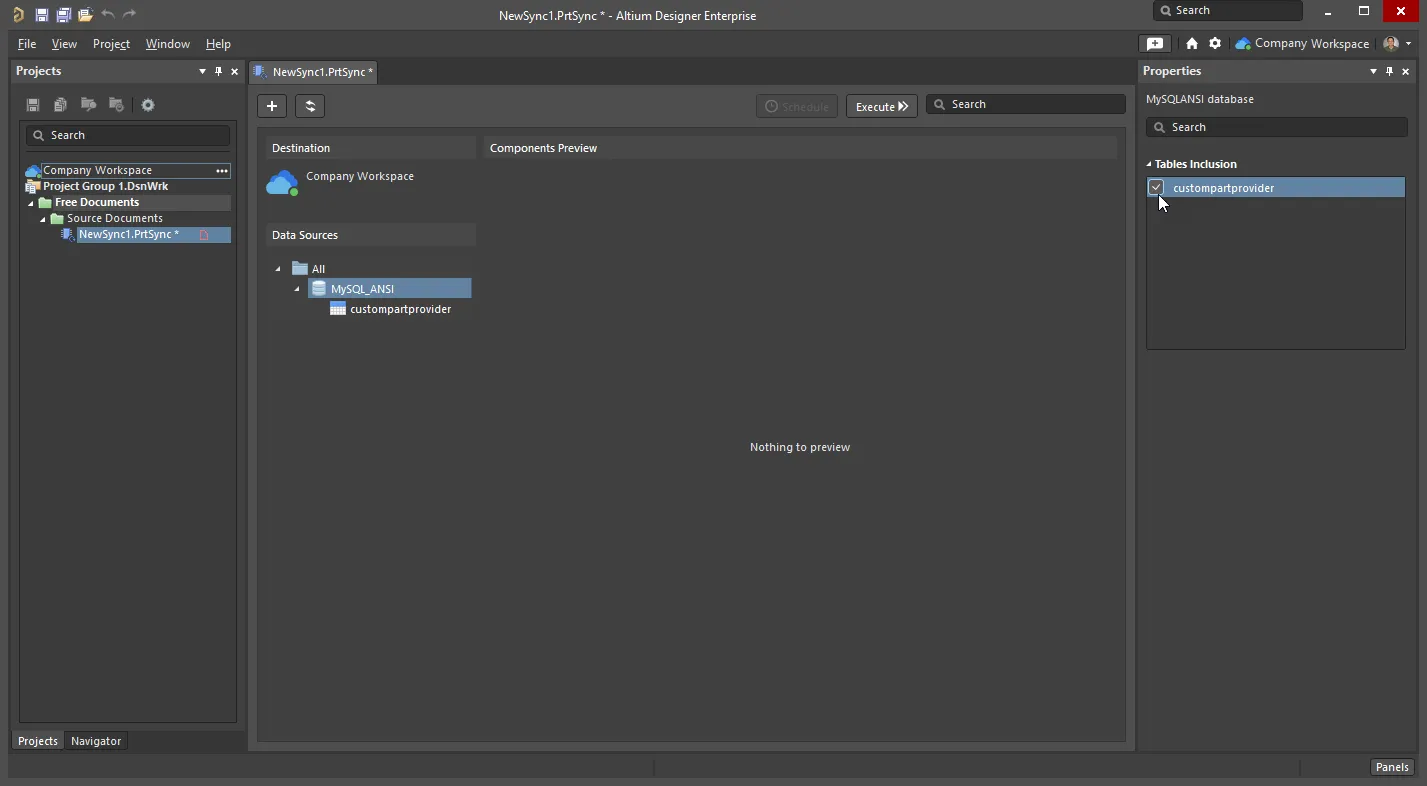Open the Home page icon

coord(1192,43)
